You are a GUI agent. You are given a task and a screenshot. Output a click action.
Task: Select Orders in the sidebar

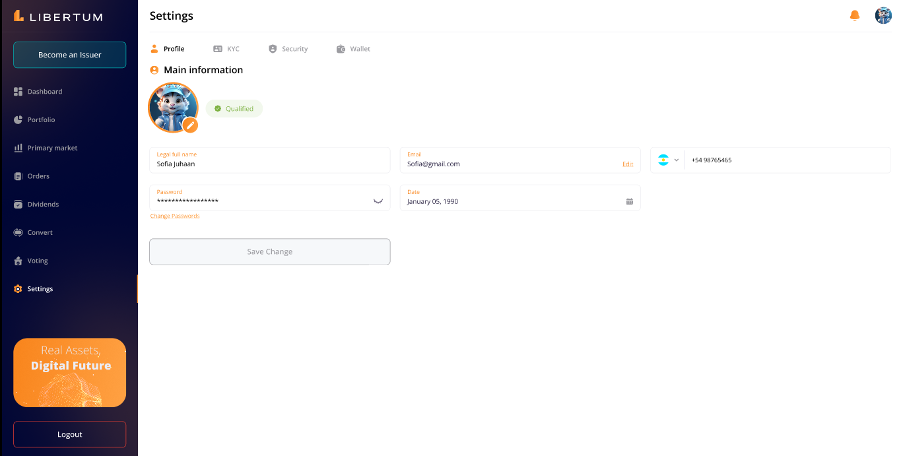tap(38, 176)
